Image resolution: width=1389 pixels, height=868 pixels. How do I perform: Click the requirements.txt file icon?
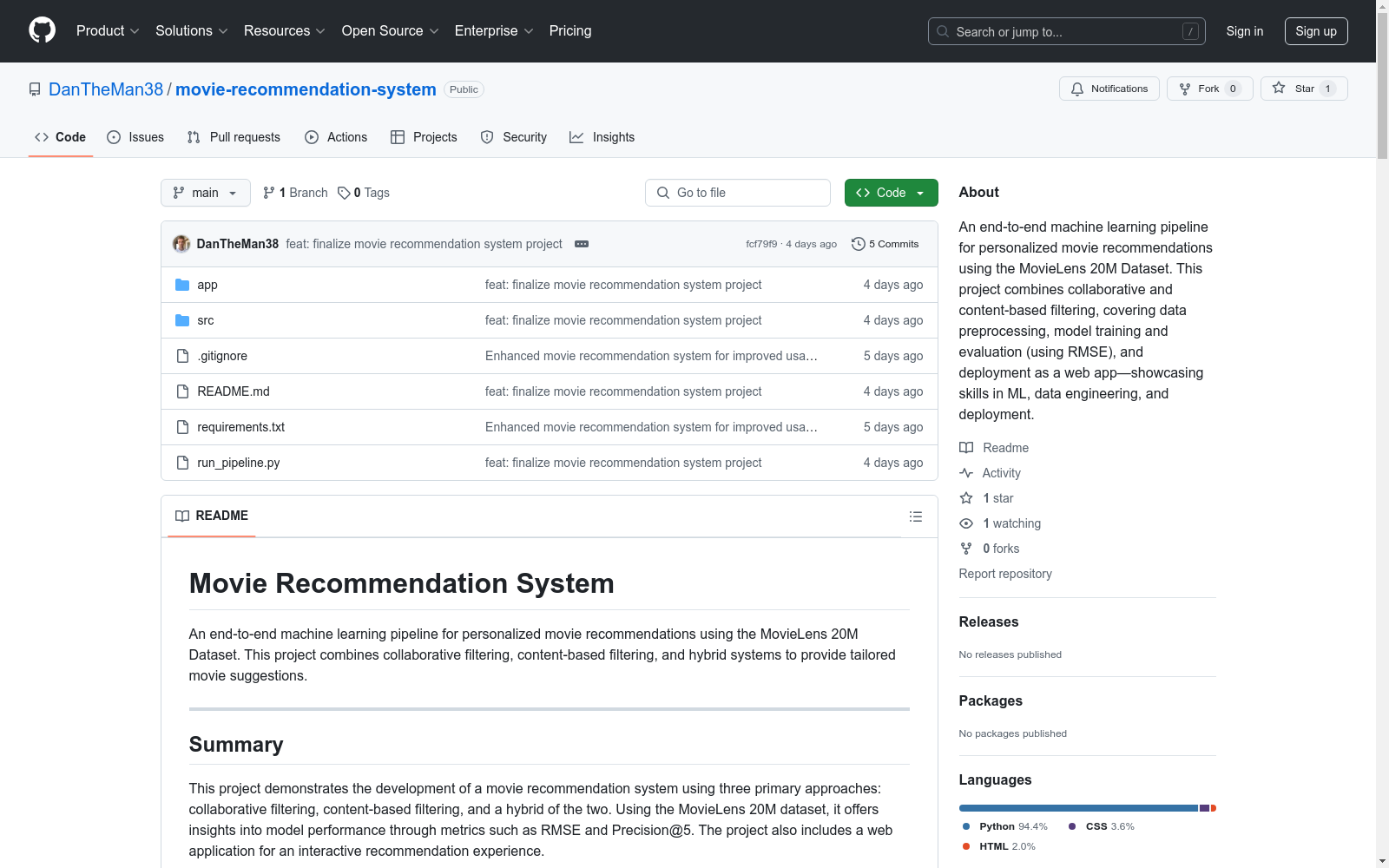[182, 427]
